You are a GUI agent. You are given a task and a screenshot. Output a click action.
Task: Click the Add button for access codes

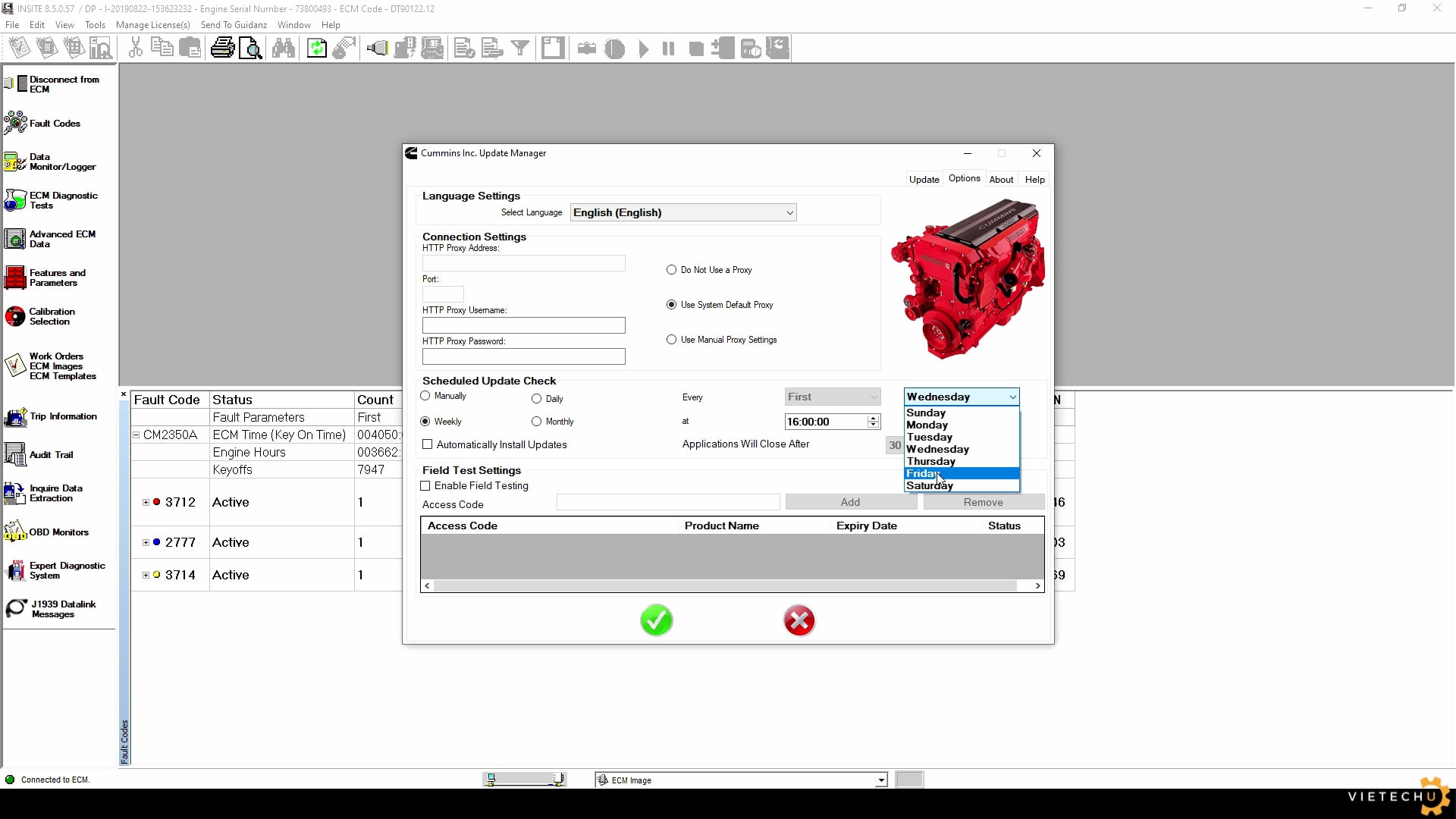click(x=851, y=501)
